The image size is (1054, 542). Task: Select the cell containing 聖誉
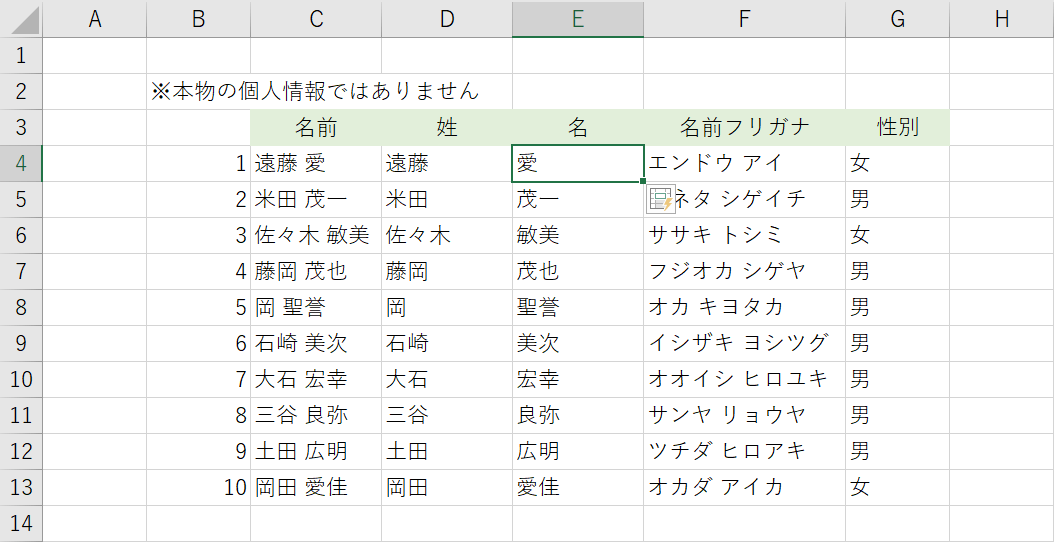click(577, 307)
